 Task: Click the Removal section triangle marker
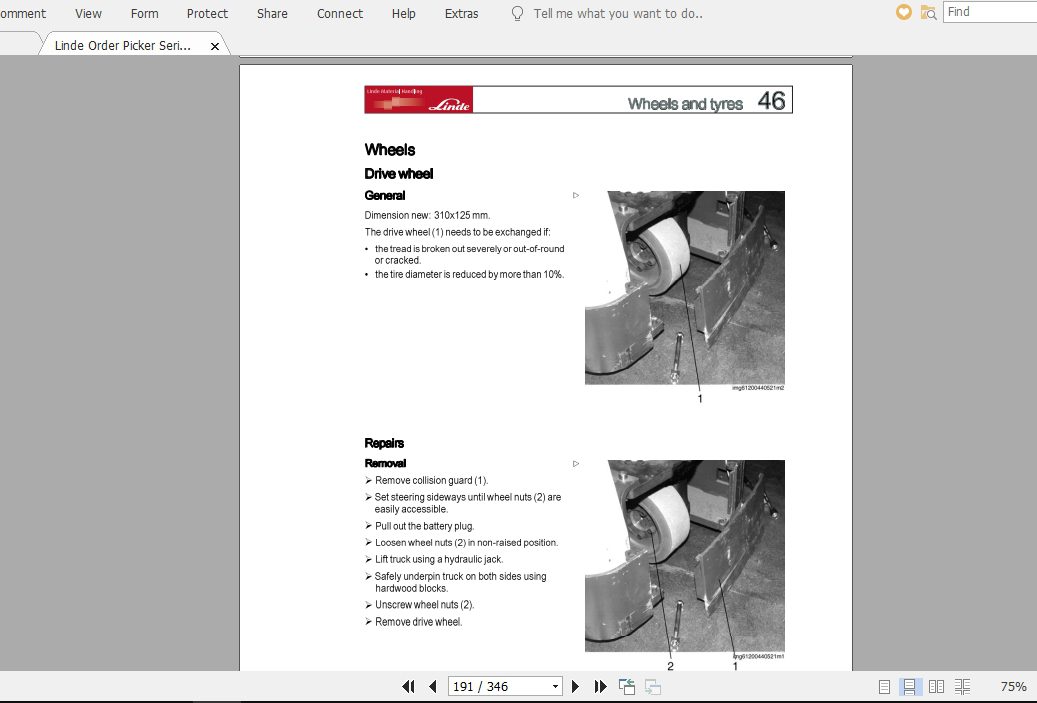(576, 464)
